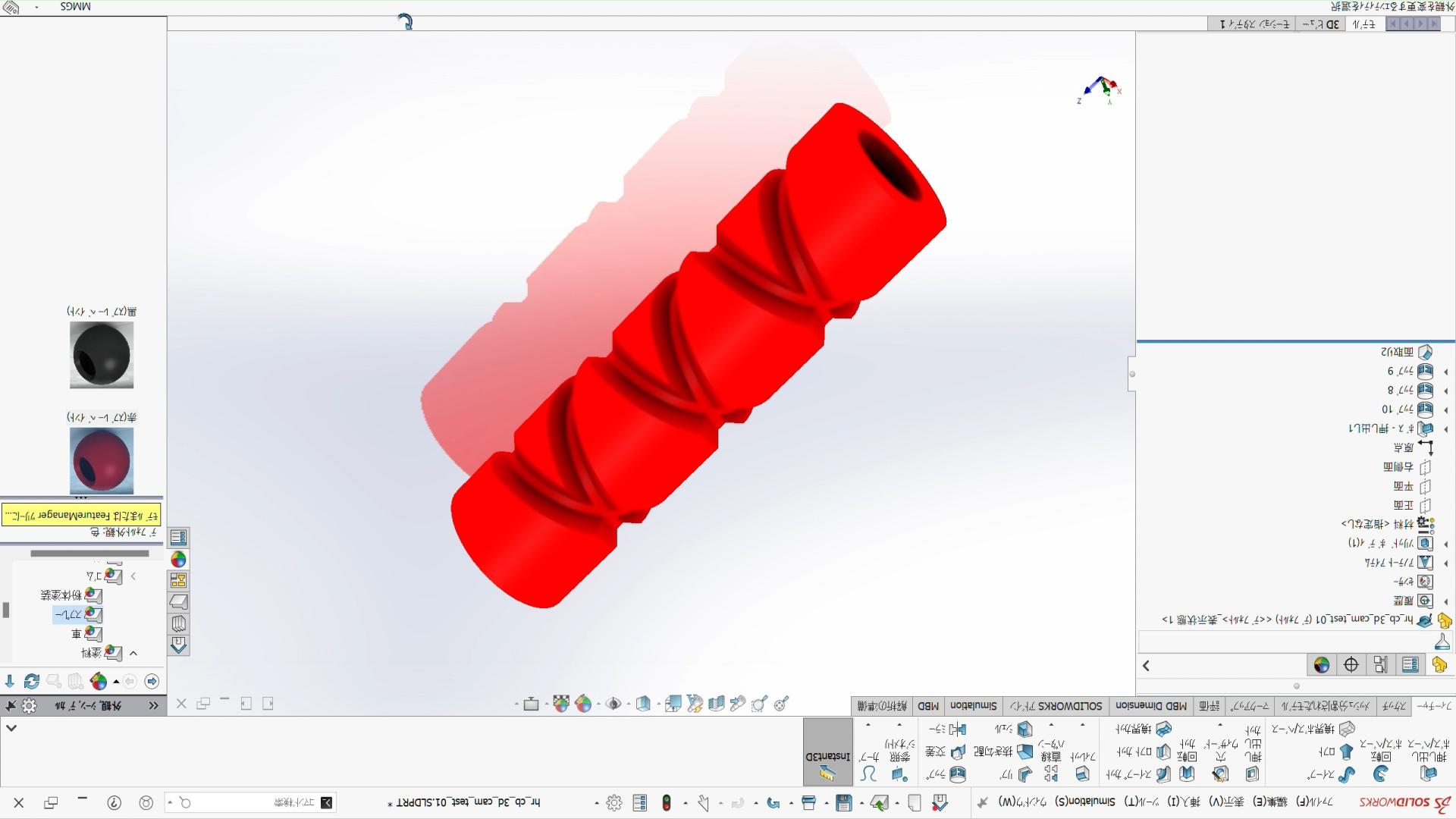The height and width of the screenshot is (819, 1456).
Task: Switch to the スケッチ ribbon tab
Action: tap(1393, 706)
